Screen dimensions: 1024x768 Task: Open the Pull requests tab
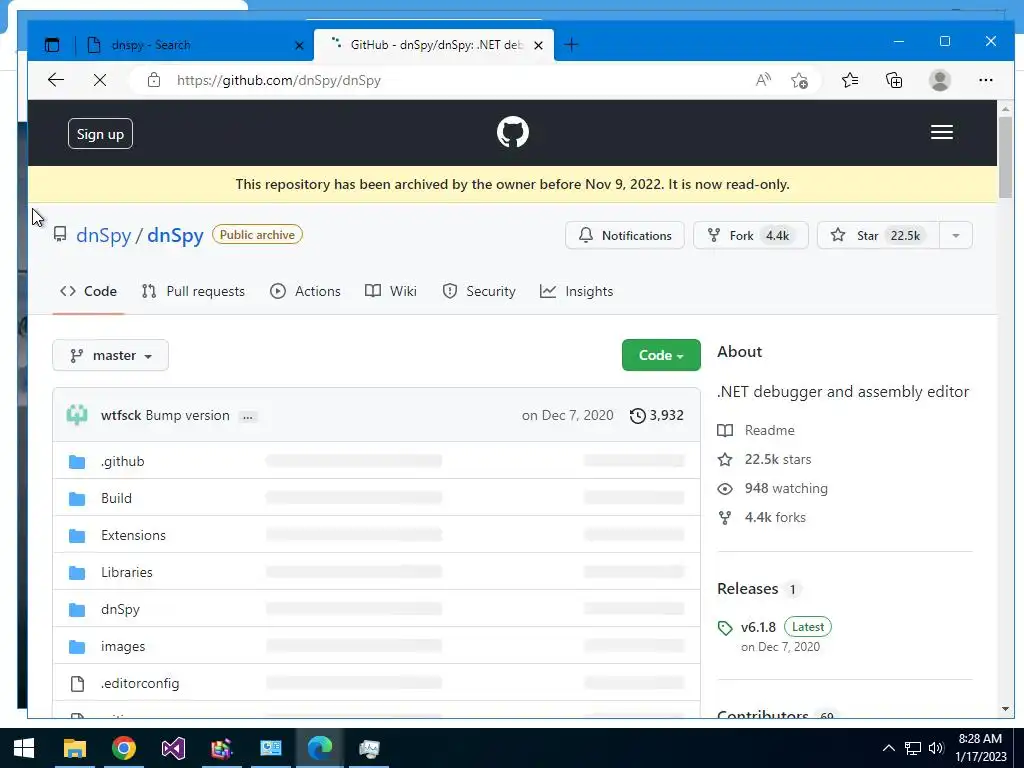click(x=193, y=291)
